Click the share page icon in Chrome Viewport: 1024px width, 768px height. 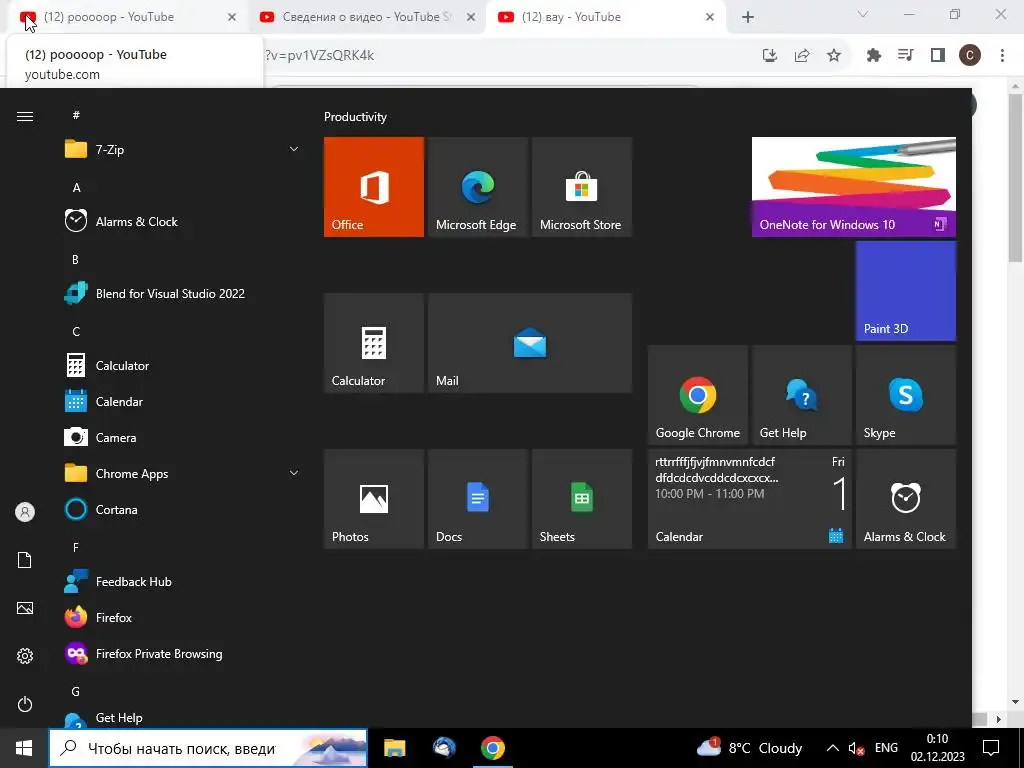tap(802, 56)
